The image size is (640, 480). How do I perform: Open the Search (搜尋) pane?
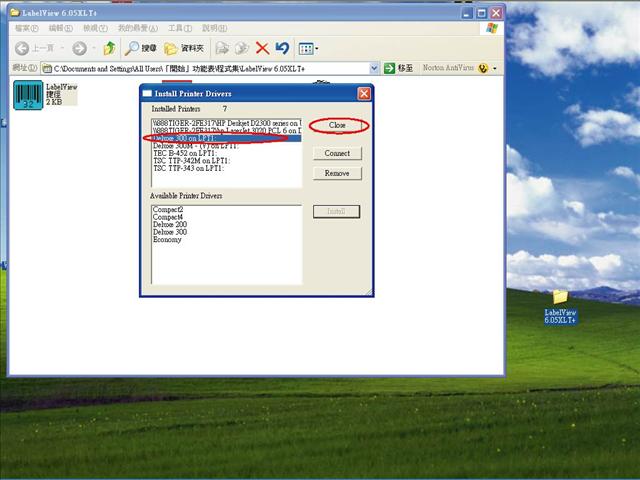click(140, 48)
